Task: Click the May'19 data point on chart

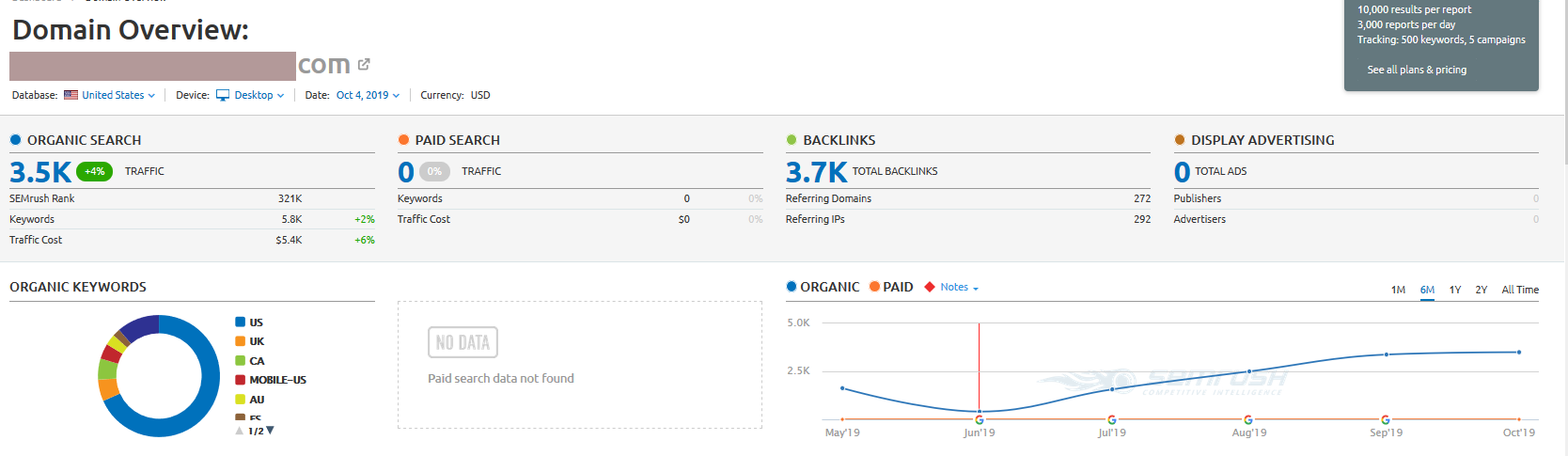Action: (842, 388)
